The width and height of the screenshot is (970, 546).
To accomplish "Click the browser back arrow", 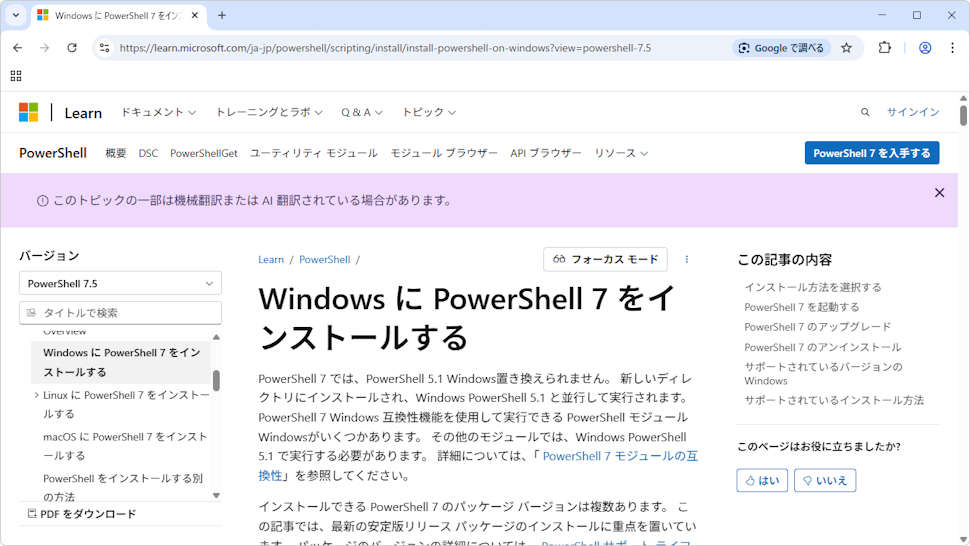I will [x=17, y=48].
